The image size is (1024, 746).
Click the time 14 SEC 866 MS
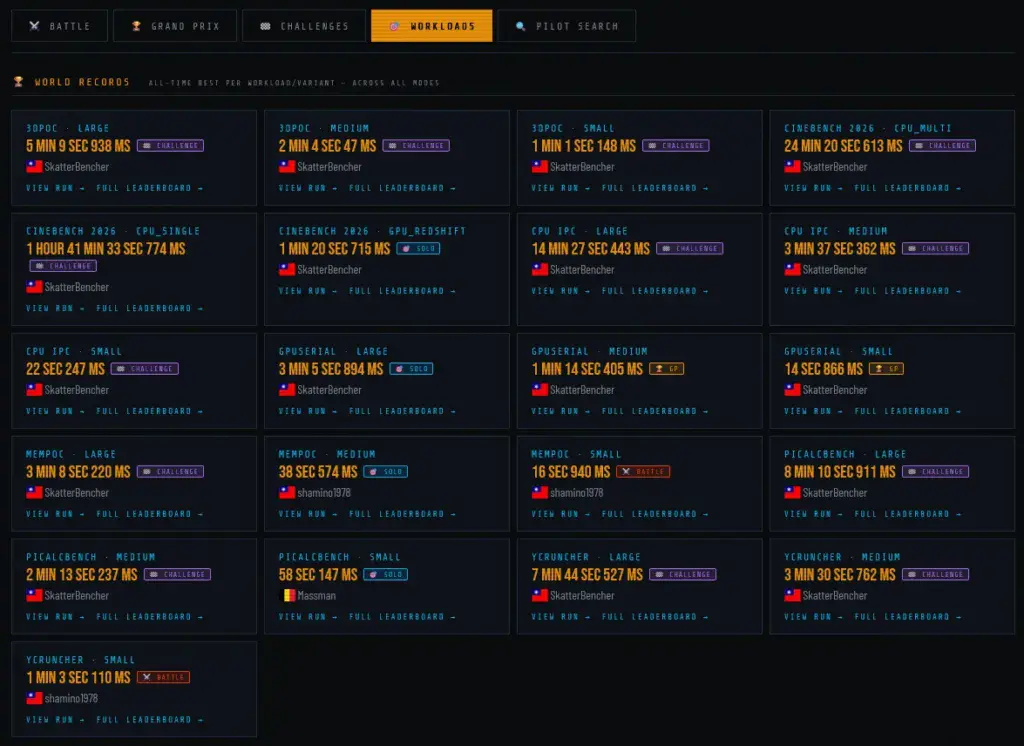click(824, 368)
